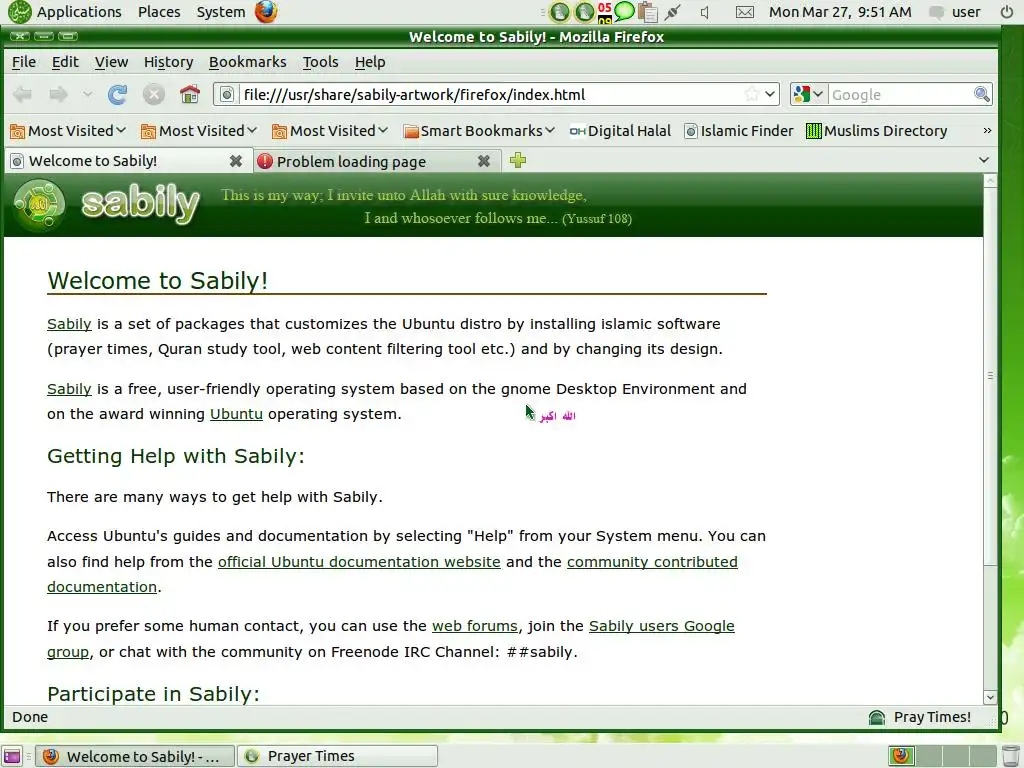Click the Sabily logo in the page header
Image resolution: width=1024 pixels, height=768 pixels.
tap(107, 204)
